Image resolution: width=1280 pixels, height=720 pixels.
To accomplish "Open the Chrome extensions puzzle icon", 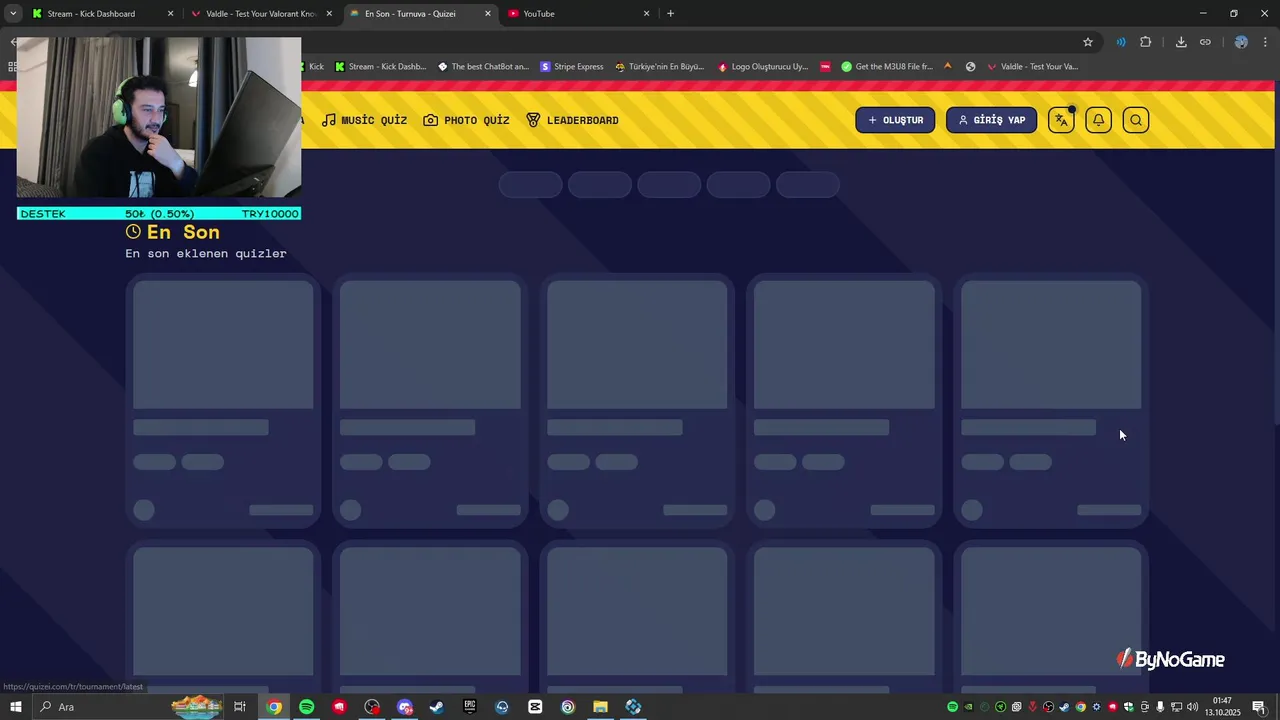I will tap(1146, 42).
